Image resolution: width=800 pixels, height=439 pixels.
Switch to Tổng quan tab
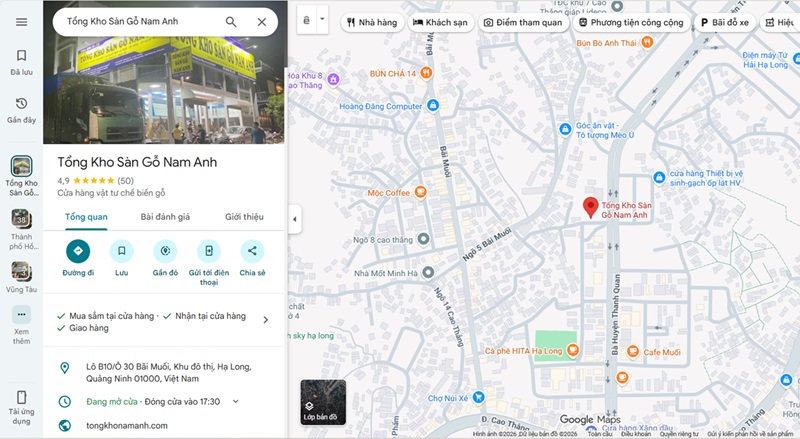pyautogui.click(x=86, y=217)
